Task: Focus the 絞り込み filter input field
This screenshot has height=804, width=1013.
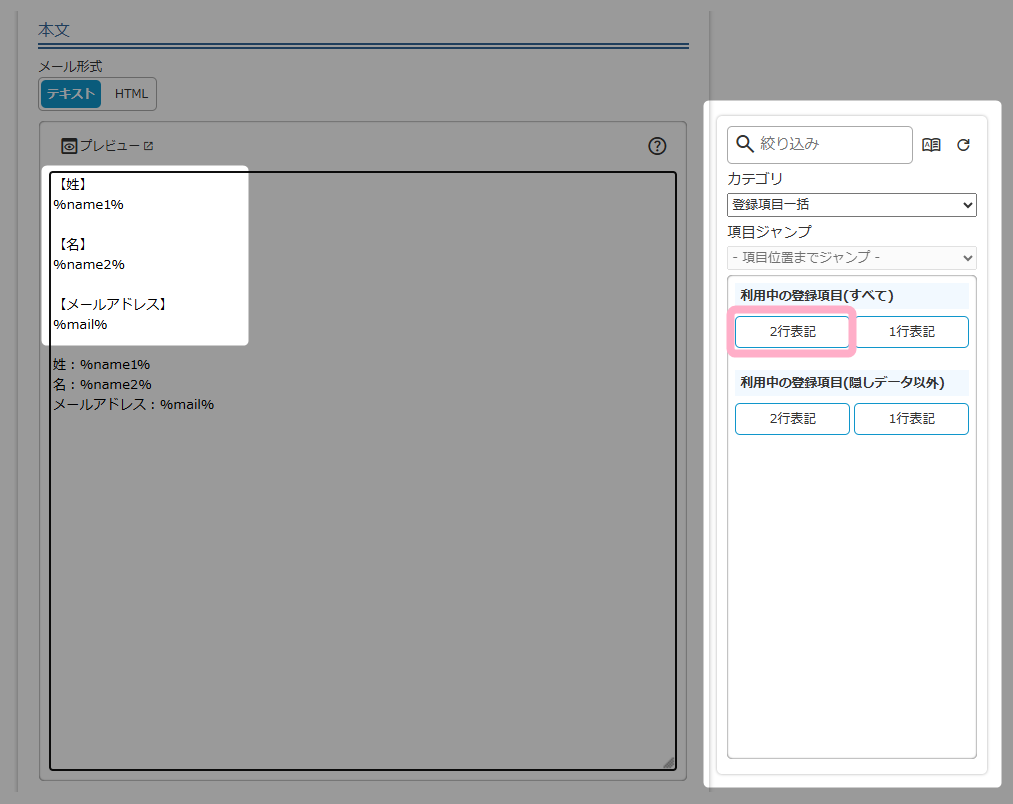Action: [832, 144]
